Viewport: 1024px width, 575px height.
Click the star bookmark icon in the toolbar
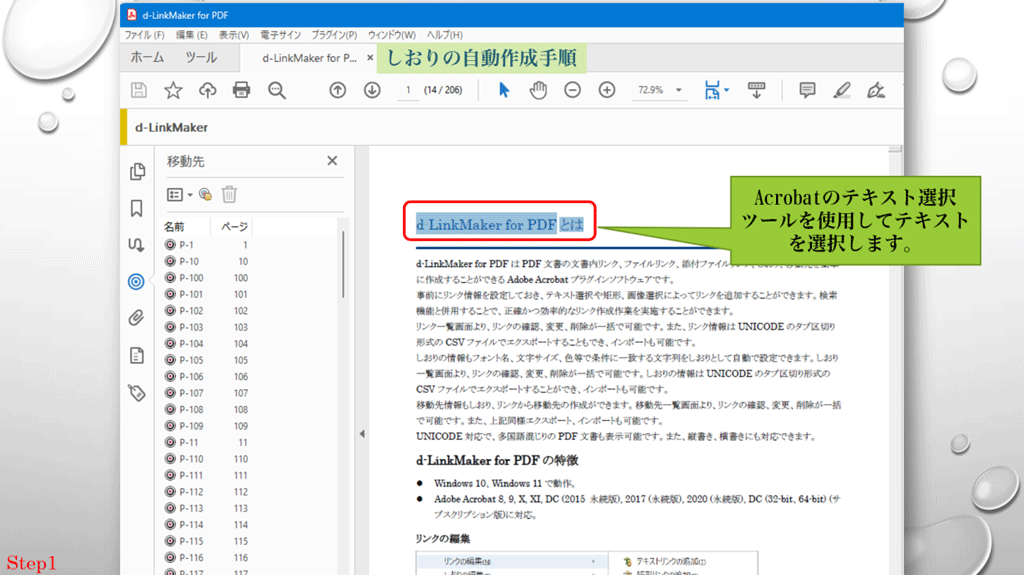click(173, 90)
